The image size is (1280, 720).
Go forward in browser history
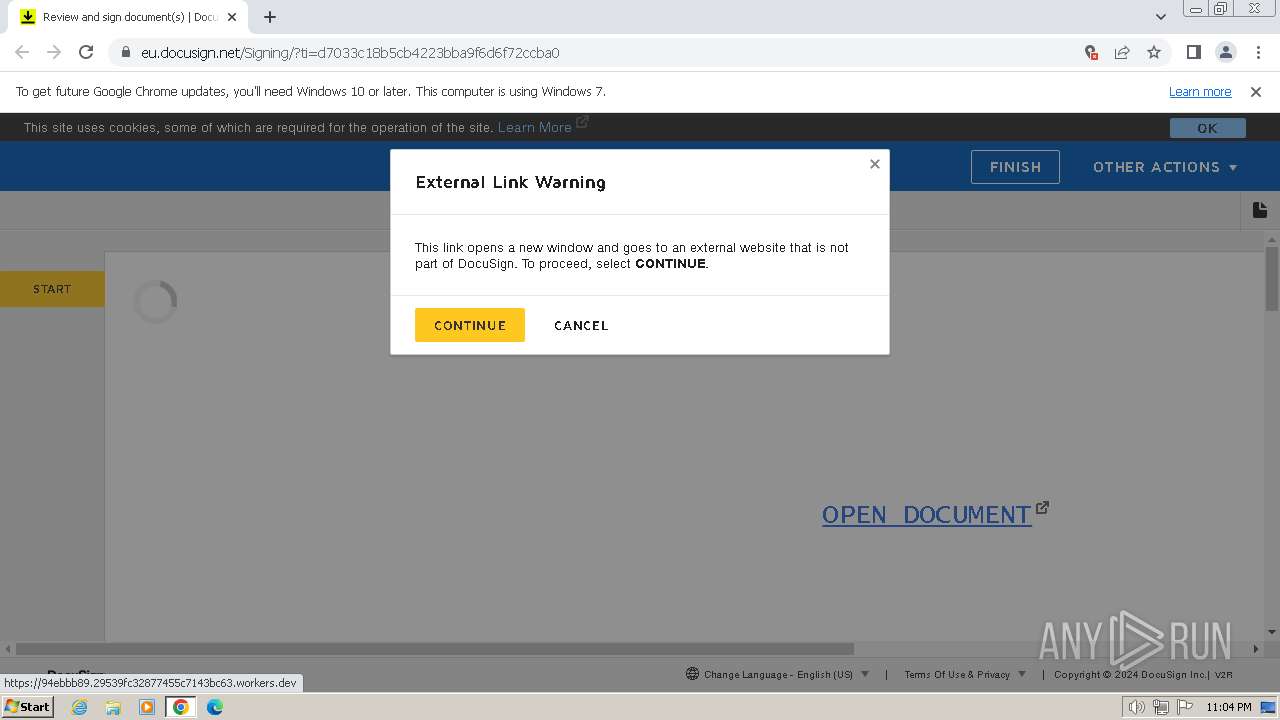pos(54,52)
